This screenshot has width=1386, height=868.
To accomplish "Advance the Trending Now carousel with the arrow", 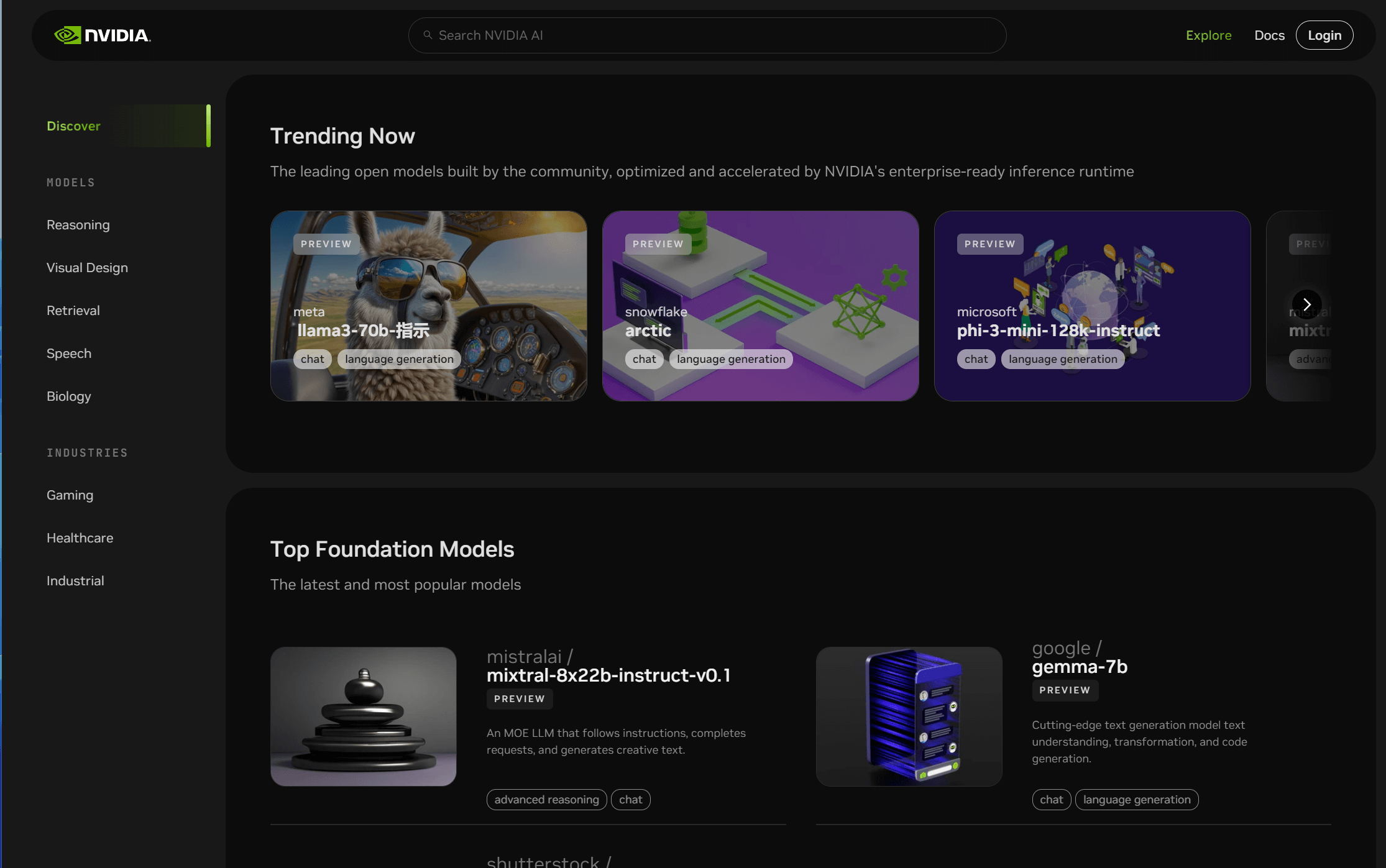I will click(x=1306, y=304).
